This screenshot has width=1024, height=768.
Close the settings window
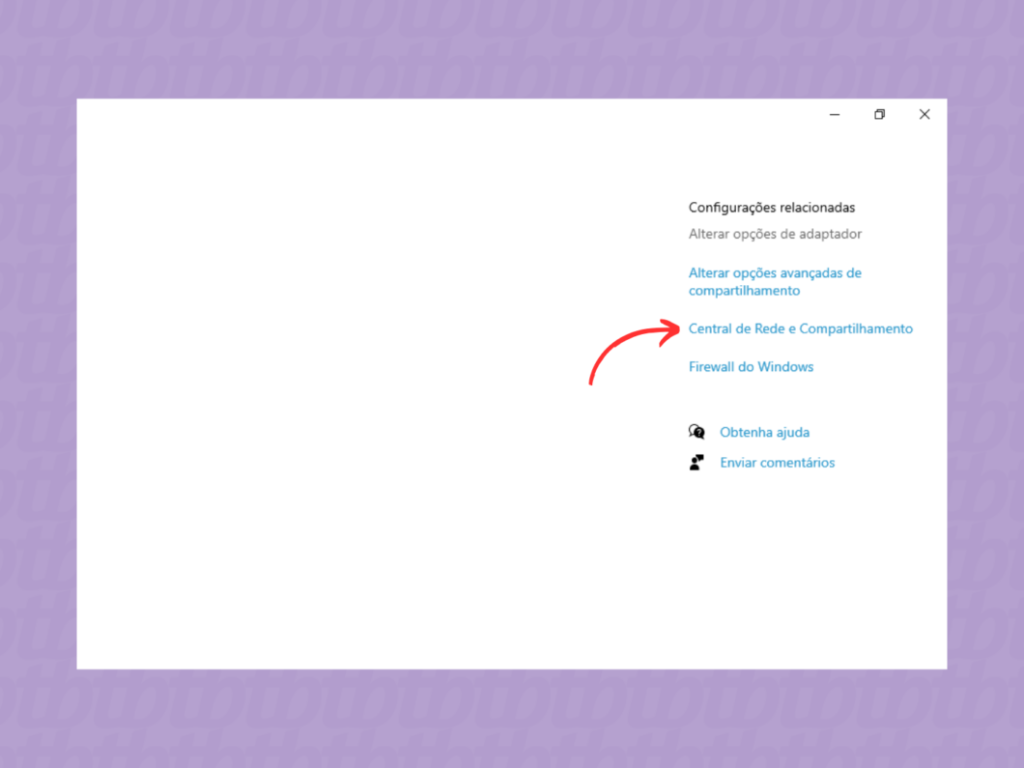click(924, 114)
